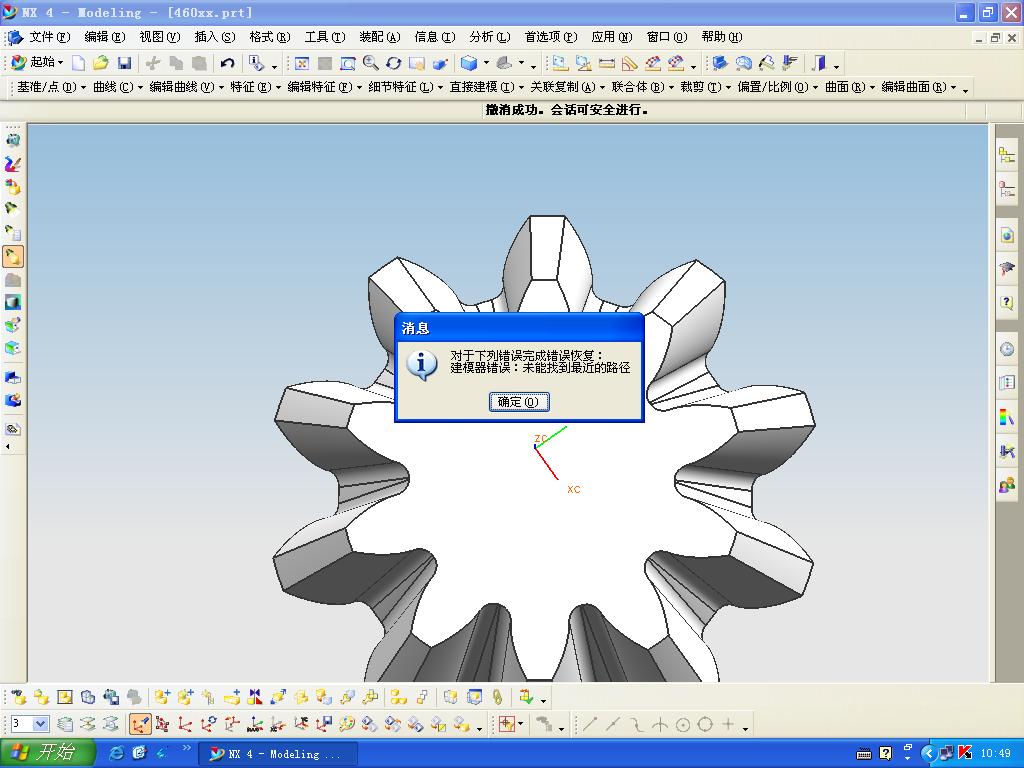Open the work layer combo box dropdown arrow
The image size is (1024, 768).
click(x=40, y=724)
